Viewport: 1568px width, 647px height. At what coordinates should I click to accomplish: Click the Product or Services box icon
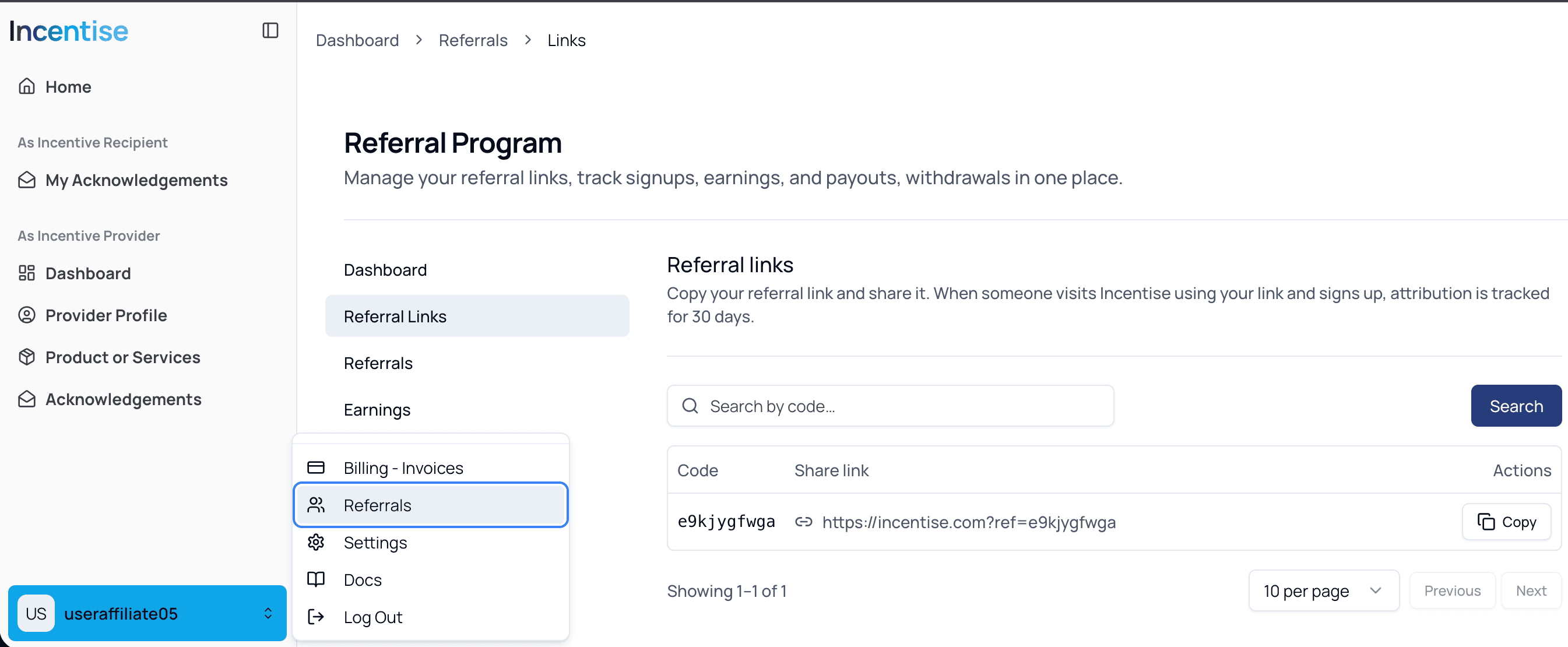coord(27,357)
